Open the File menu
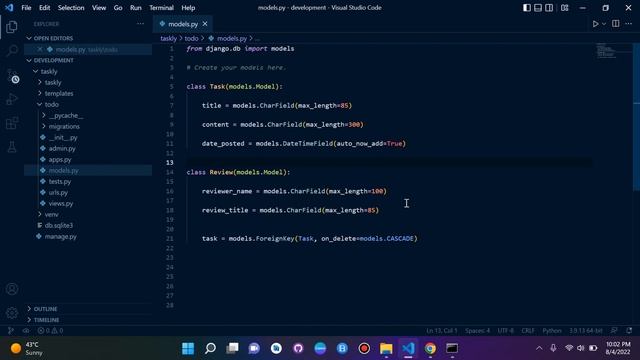The height and width of the screenshot is (360, 640). (x=26, y=8)
